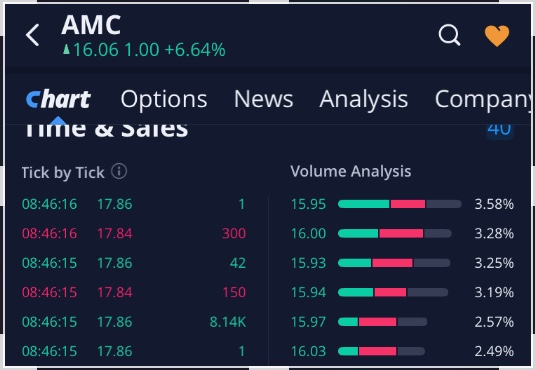The height and width of the screenshot is (370, 535).
Task: Tap the back arrow icon
Action: [x=33, y=35]
